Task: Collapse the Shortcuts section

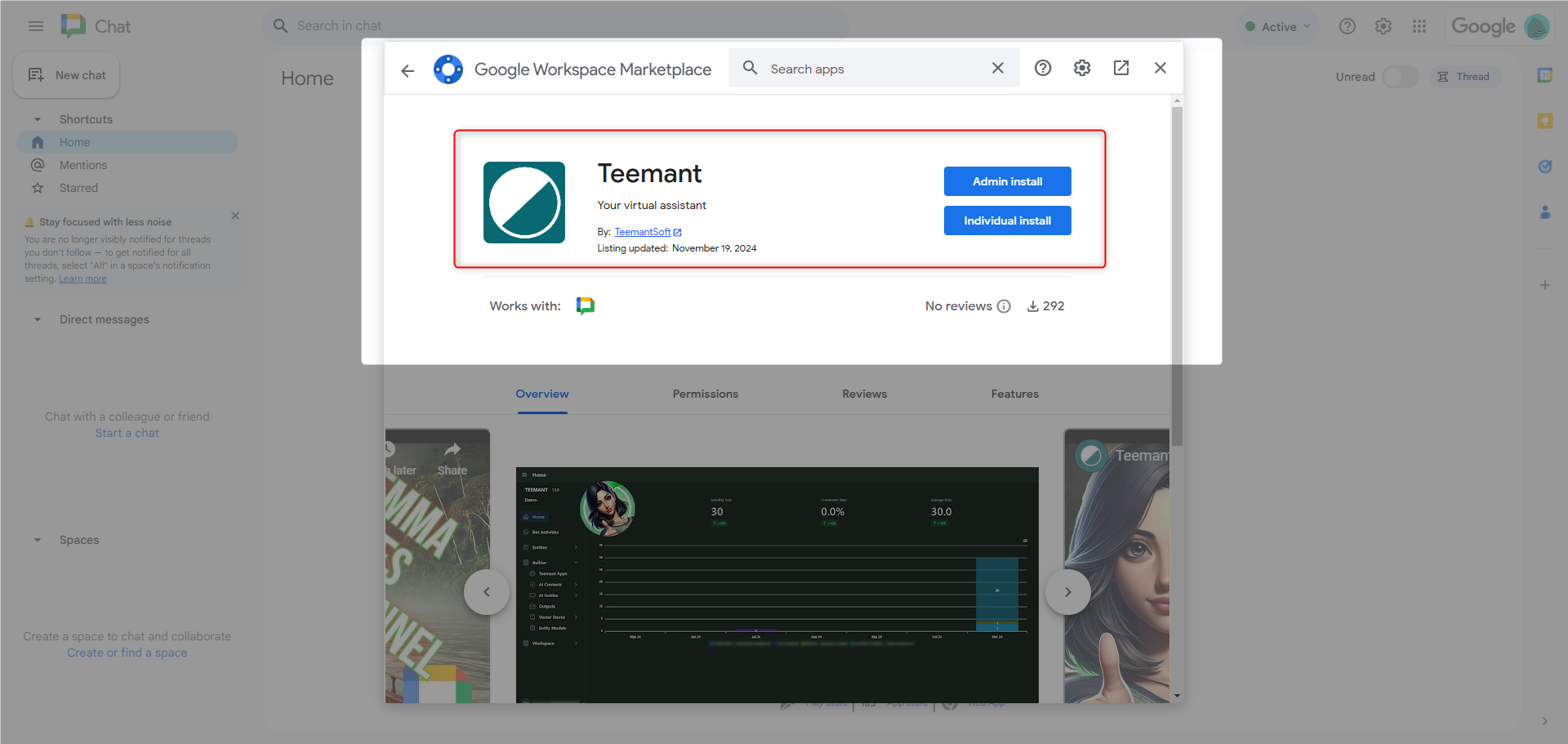Action: [x=38, y=119]
